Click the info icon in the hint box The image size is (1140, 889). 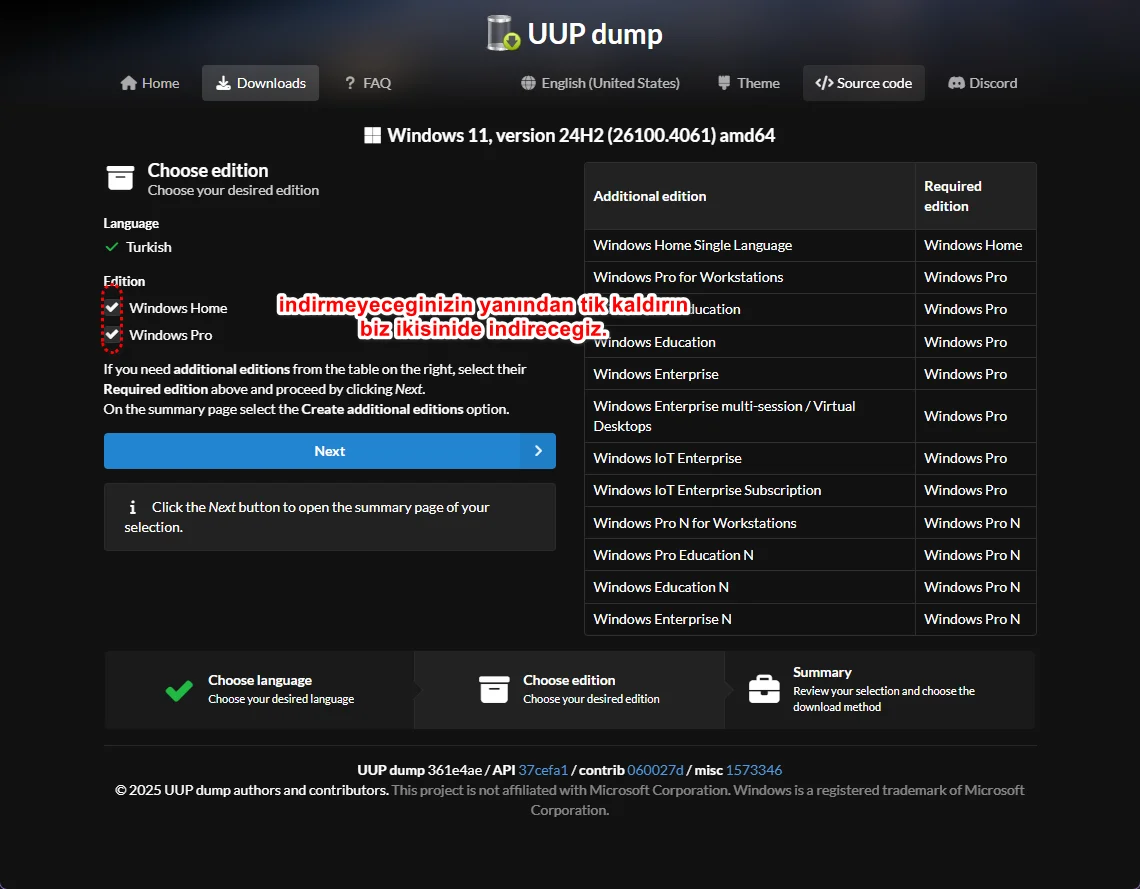point(132,507)
